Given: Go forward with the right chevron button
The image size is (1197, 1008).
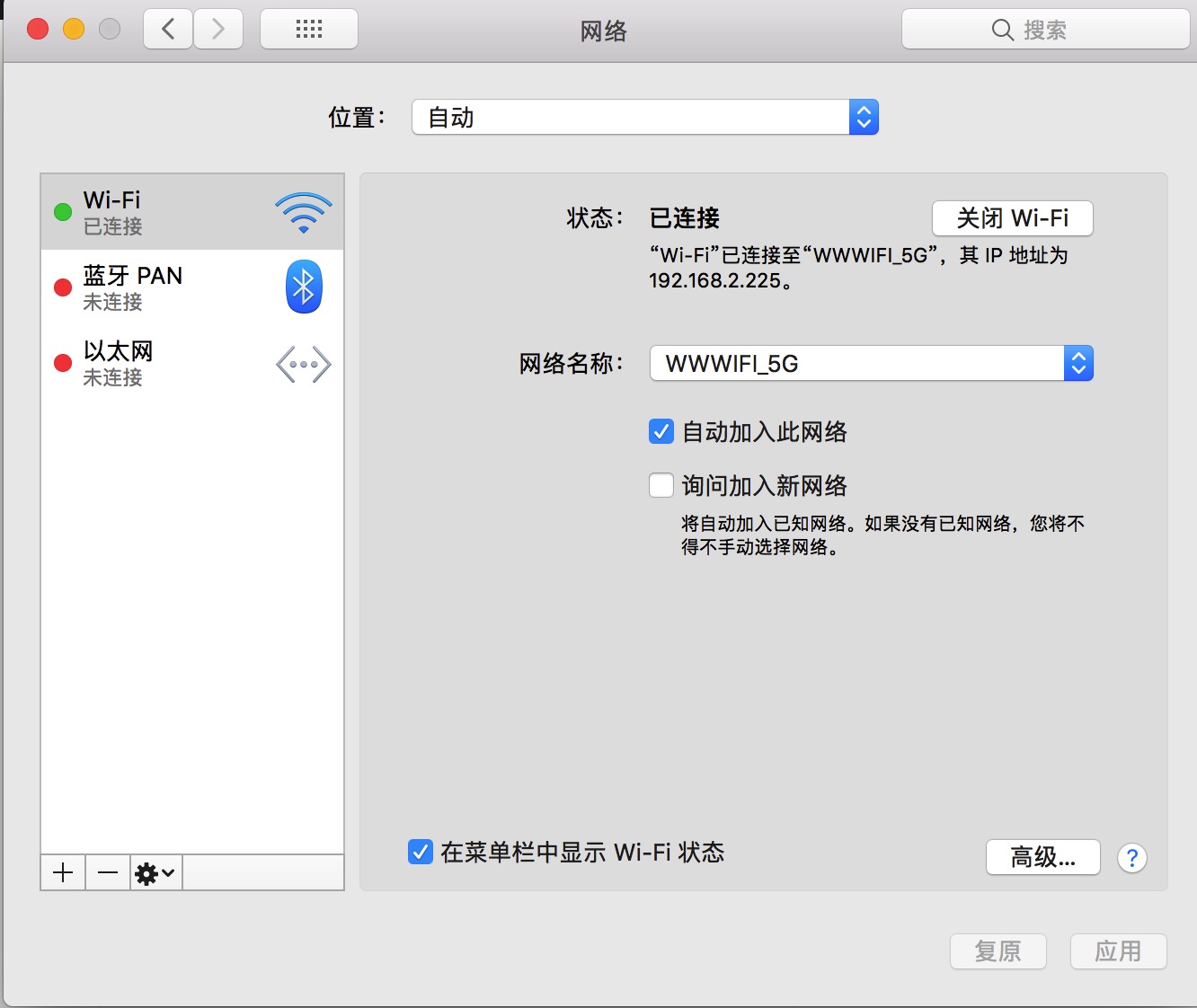Looking at the screenshot, I should [x=218, y=30].
